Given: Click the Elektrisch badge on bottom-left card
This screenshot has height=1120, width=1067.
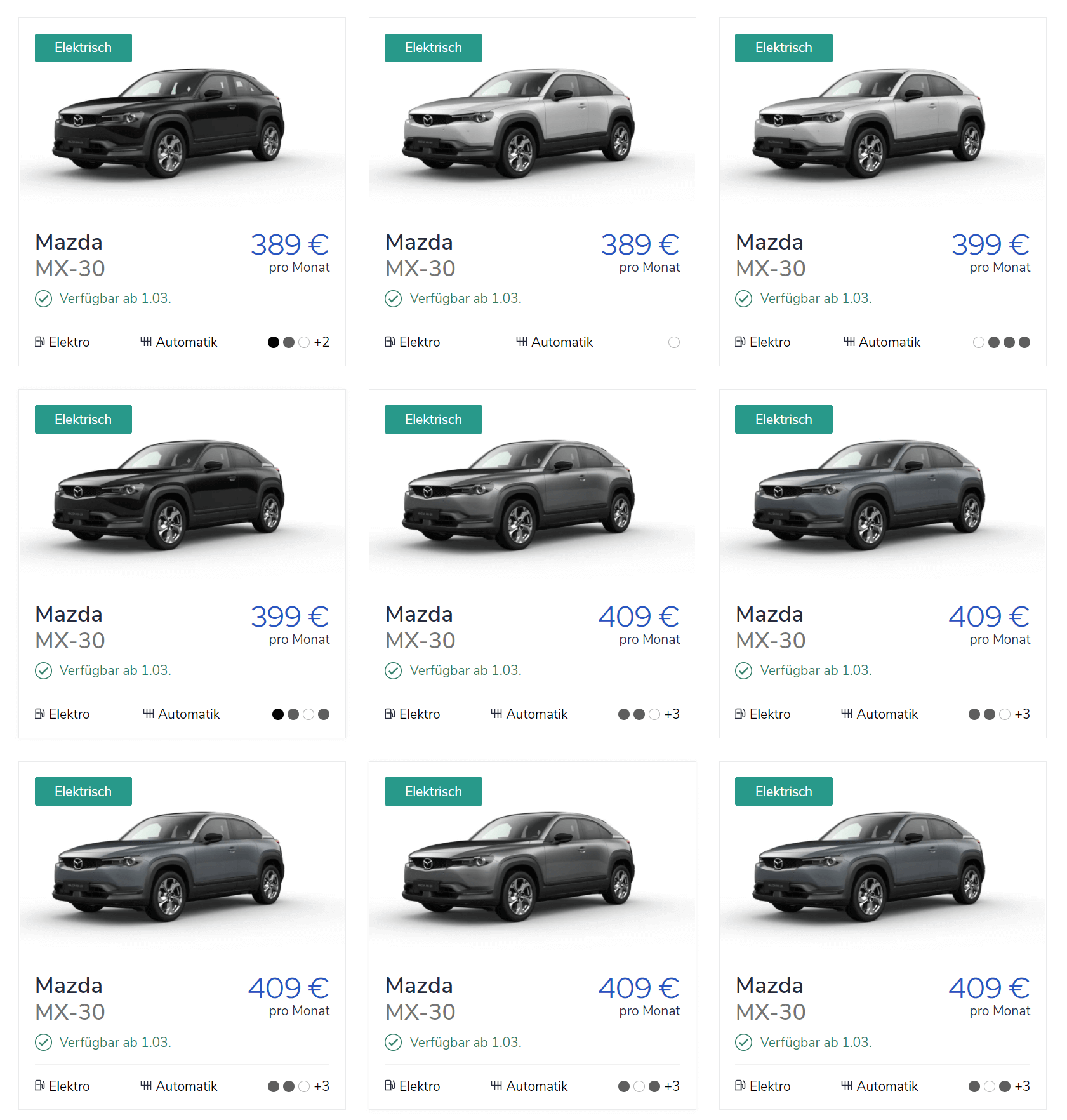Looking at the screenshot, I should (x=83, y=792).
